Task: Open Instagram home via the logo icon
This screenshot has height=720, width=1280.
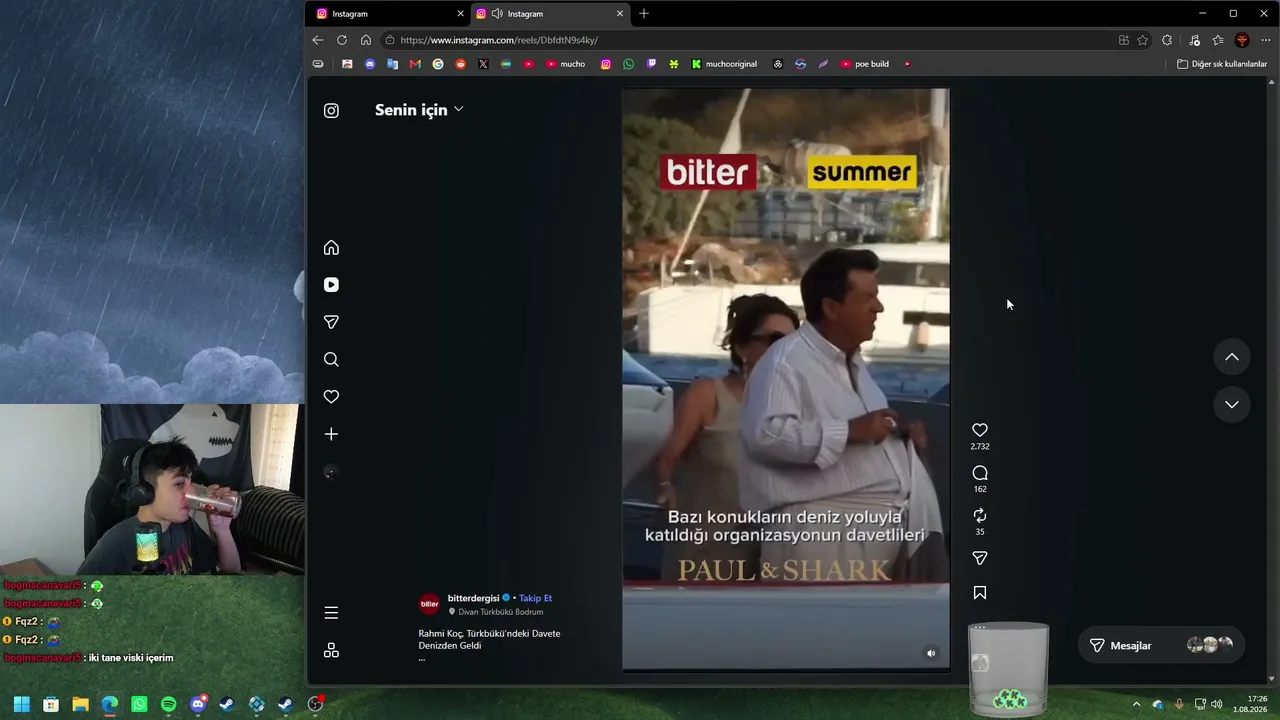Action: 331,111
